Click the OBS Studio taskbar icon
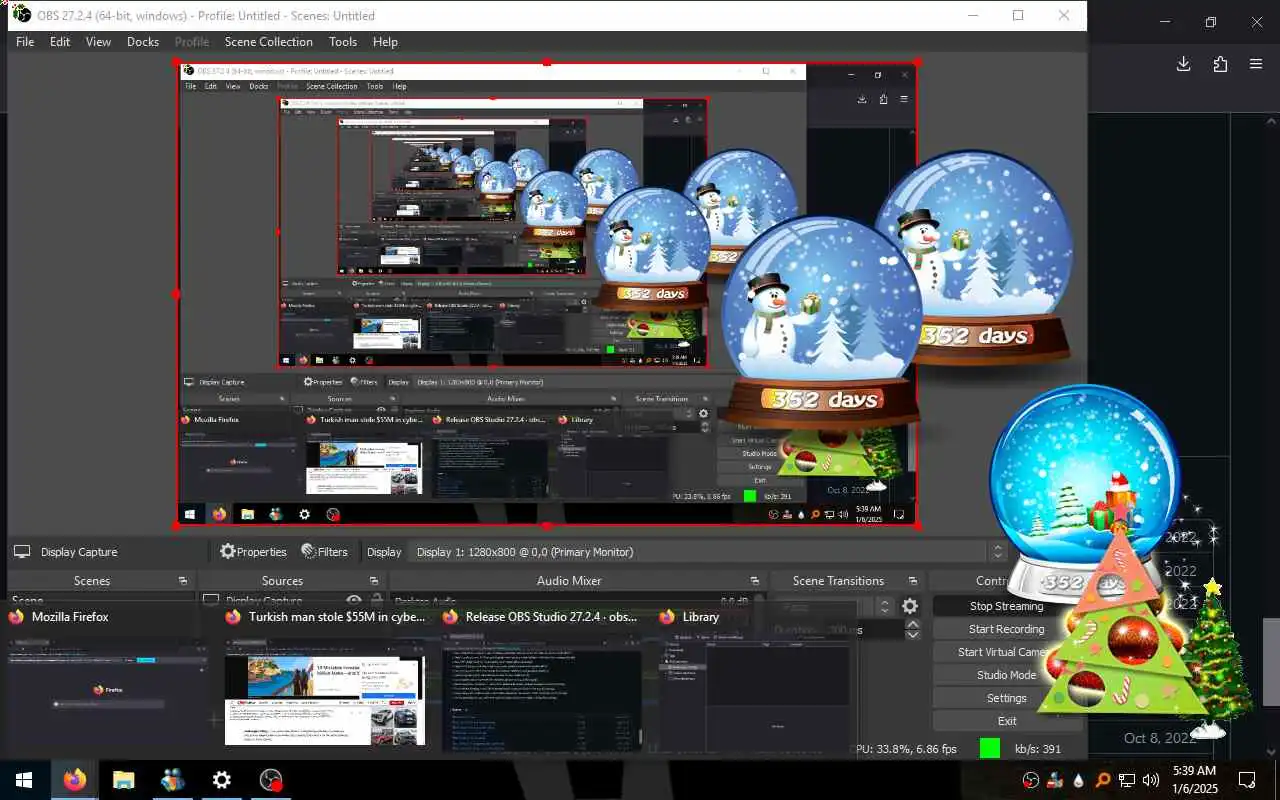Image resolution: width=1280 pixels, height=800 pixels. point(270,780)
